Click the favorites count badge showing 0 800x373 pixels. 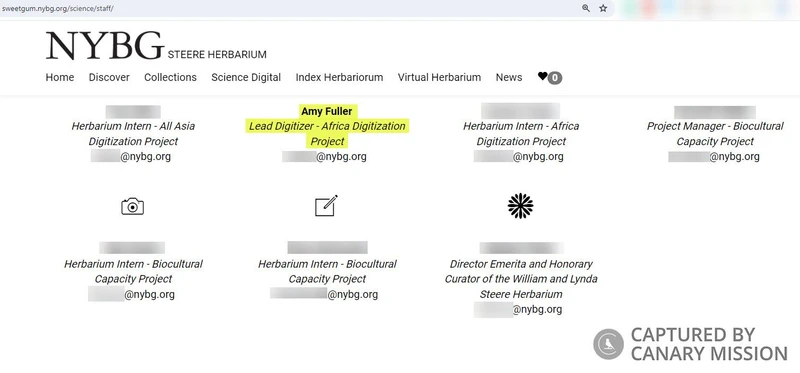(x=555, y=78)
